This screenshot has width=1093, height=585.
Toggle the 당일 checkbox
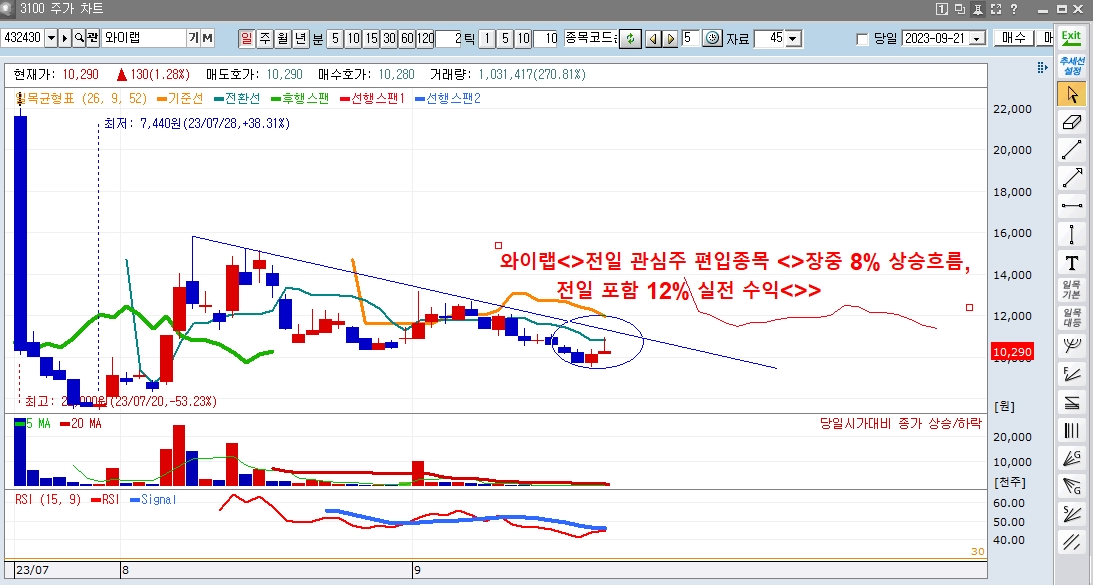click(862, 39)
